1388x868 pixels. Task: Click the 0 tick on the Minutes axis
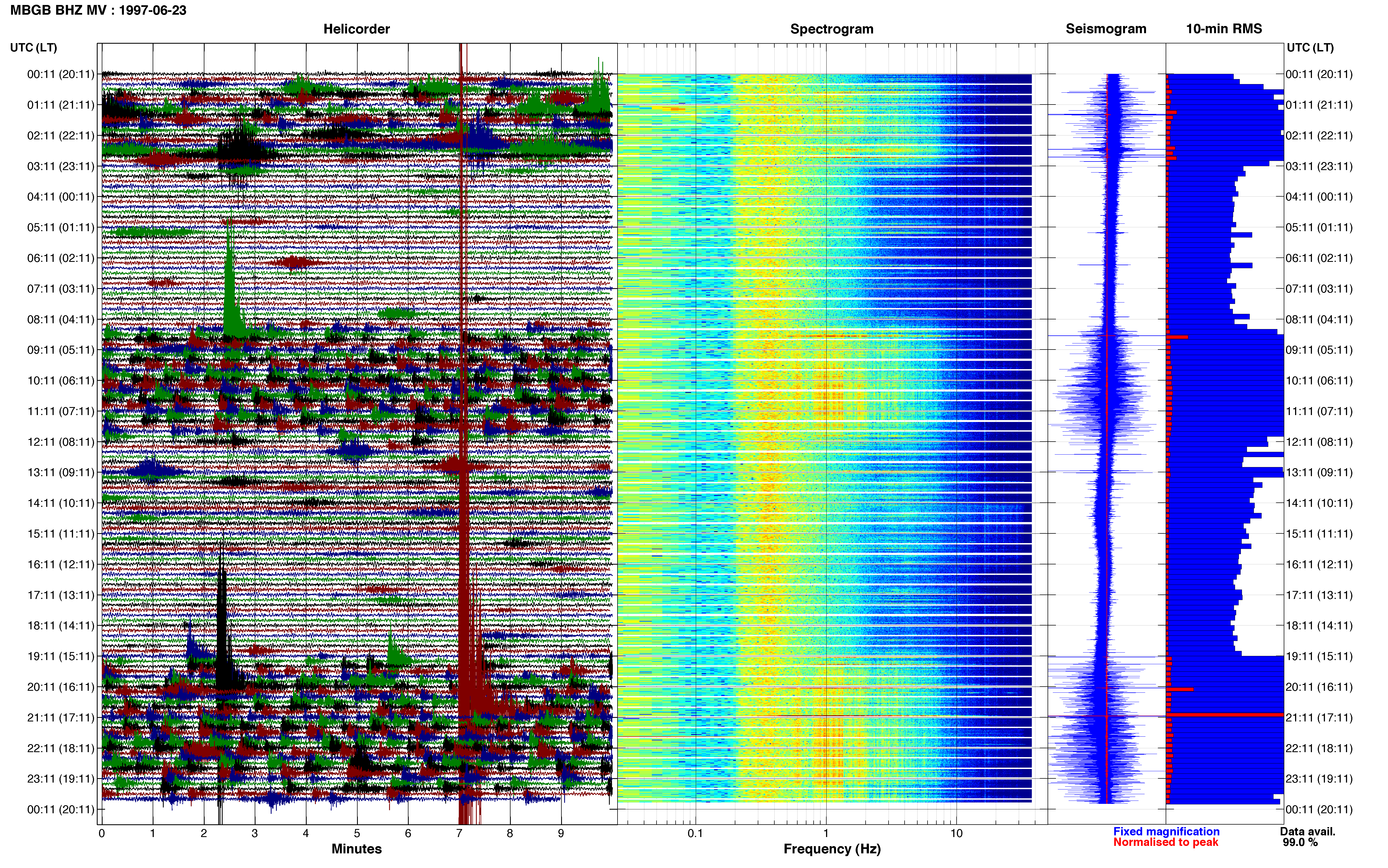tap(101, 833)
